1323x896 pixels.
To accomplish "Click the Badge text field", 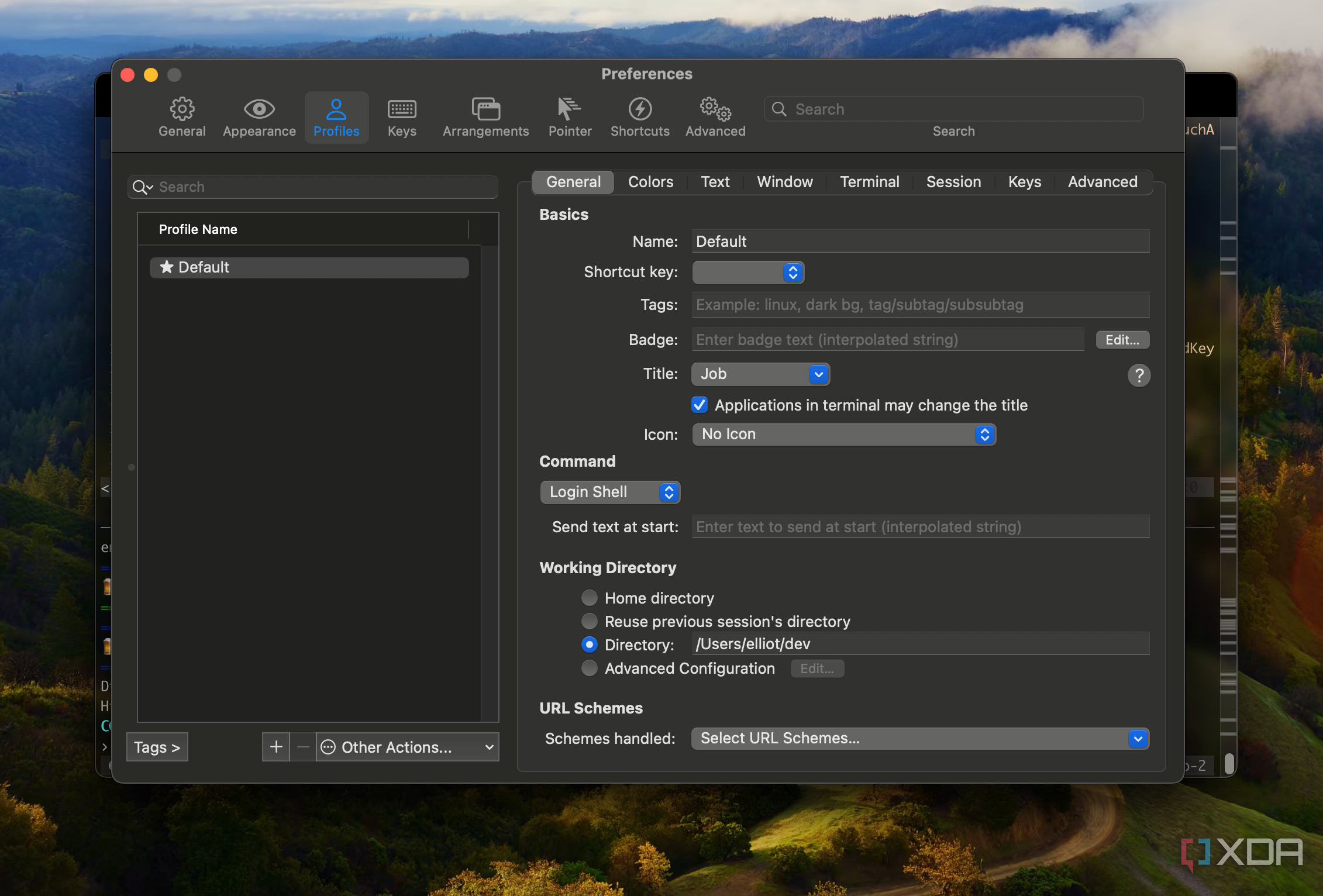I will (x=888, y=339).
